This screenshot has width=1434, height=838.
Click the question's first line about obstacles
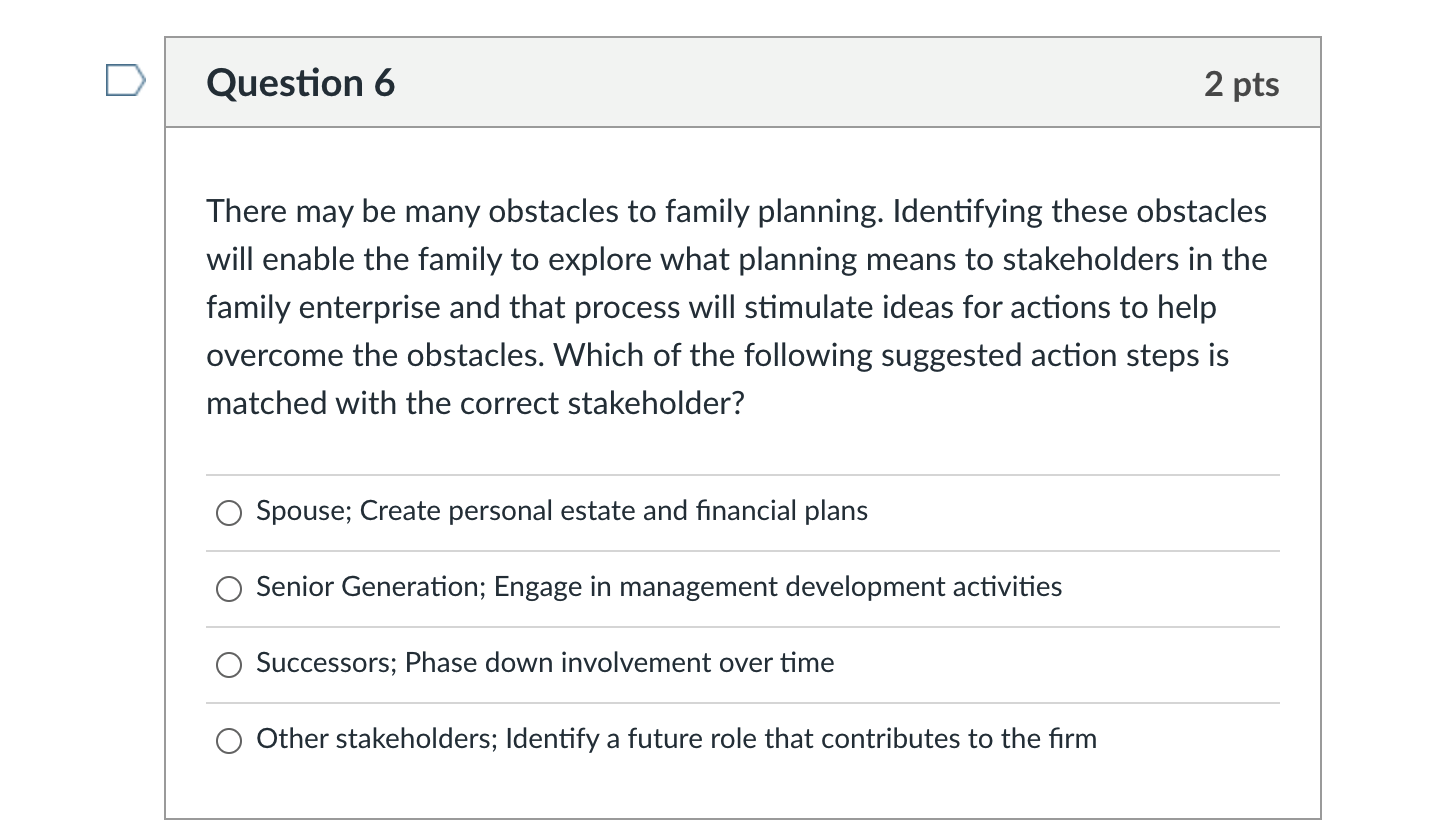pos(736,212)
